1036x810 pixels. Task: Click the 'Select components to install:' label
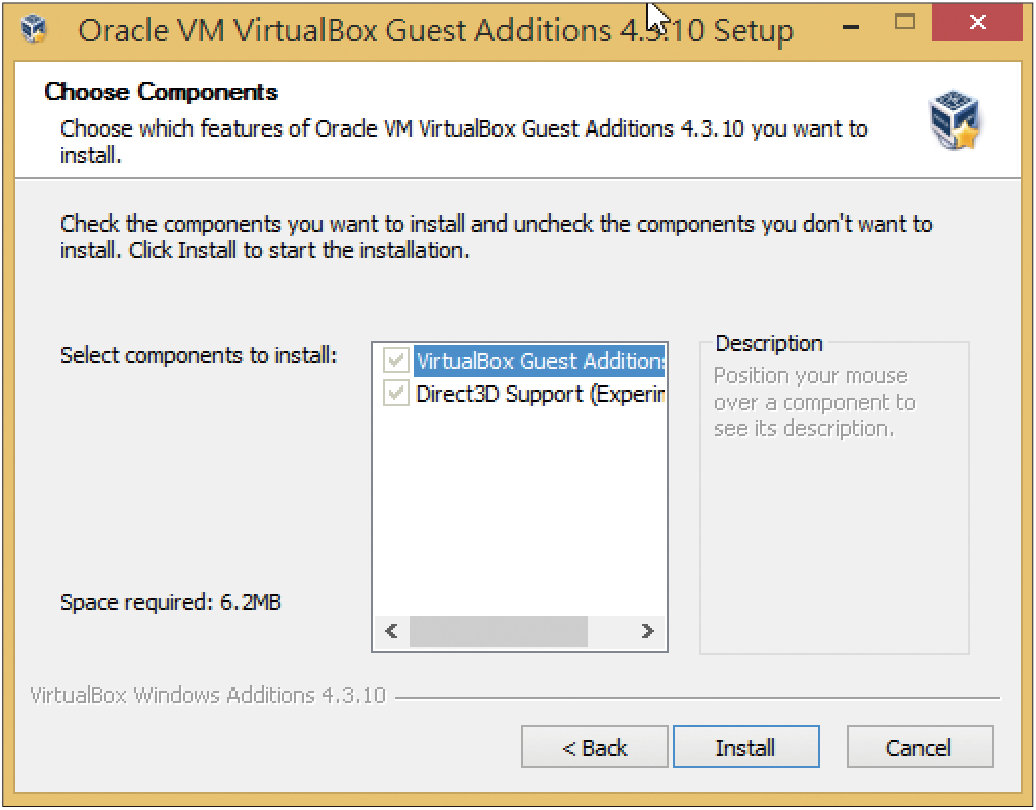(199, 355)
